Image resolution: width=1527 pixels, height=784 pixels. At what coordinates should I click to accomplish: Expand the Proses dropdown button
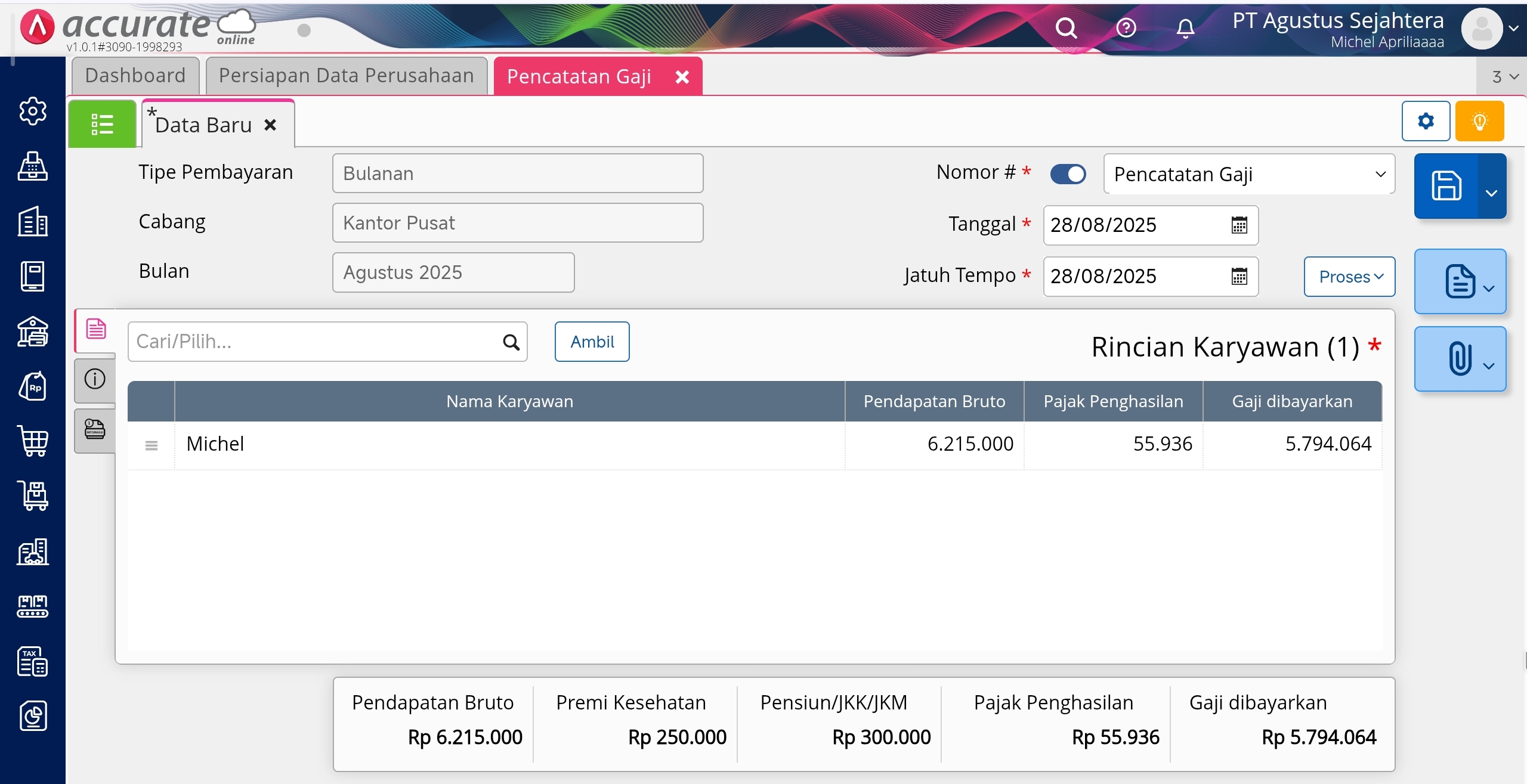tap(1349, 277)
